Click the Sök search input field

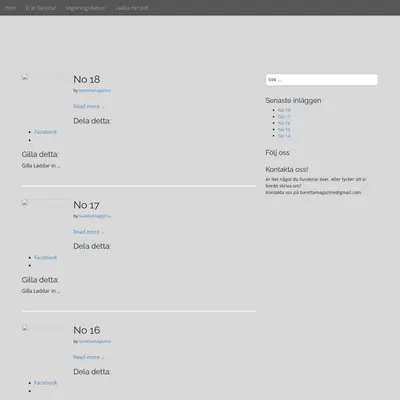[322, 80]
